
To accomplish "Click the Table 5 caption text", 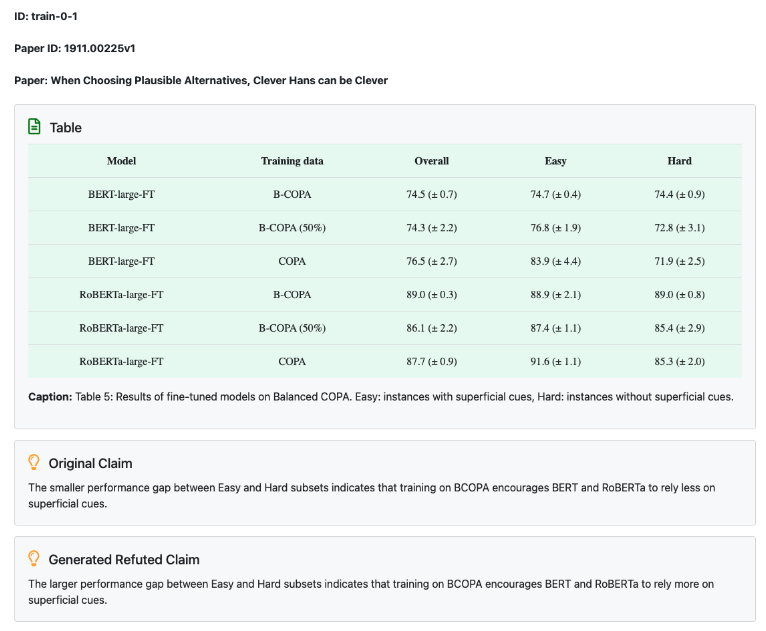I will (x=380, y=397).
